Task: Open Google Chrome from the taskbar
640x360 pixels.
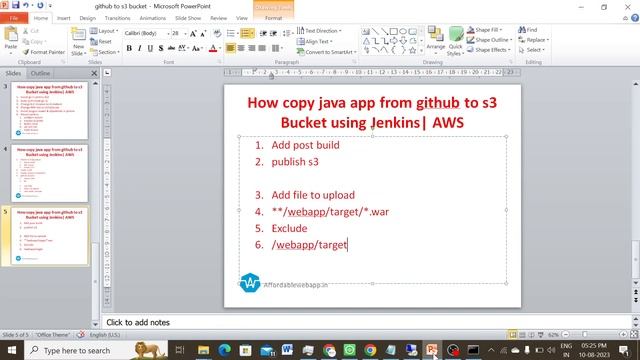Action: tap(370, 350)
